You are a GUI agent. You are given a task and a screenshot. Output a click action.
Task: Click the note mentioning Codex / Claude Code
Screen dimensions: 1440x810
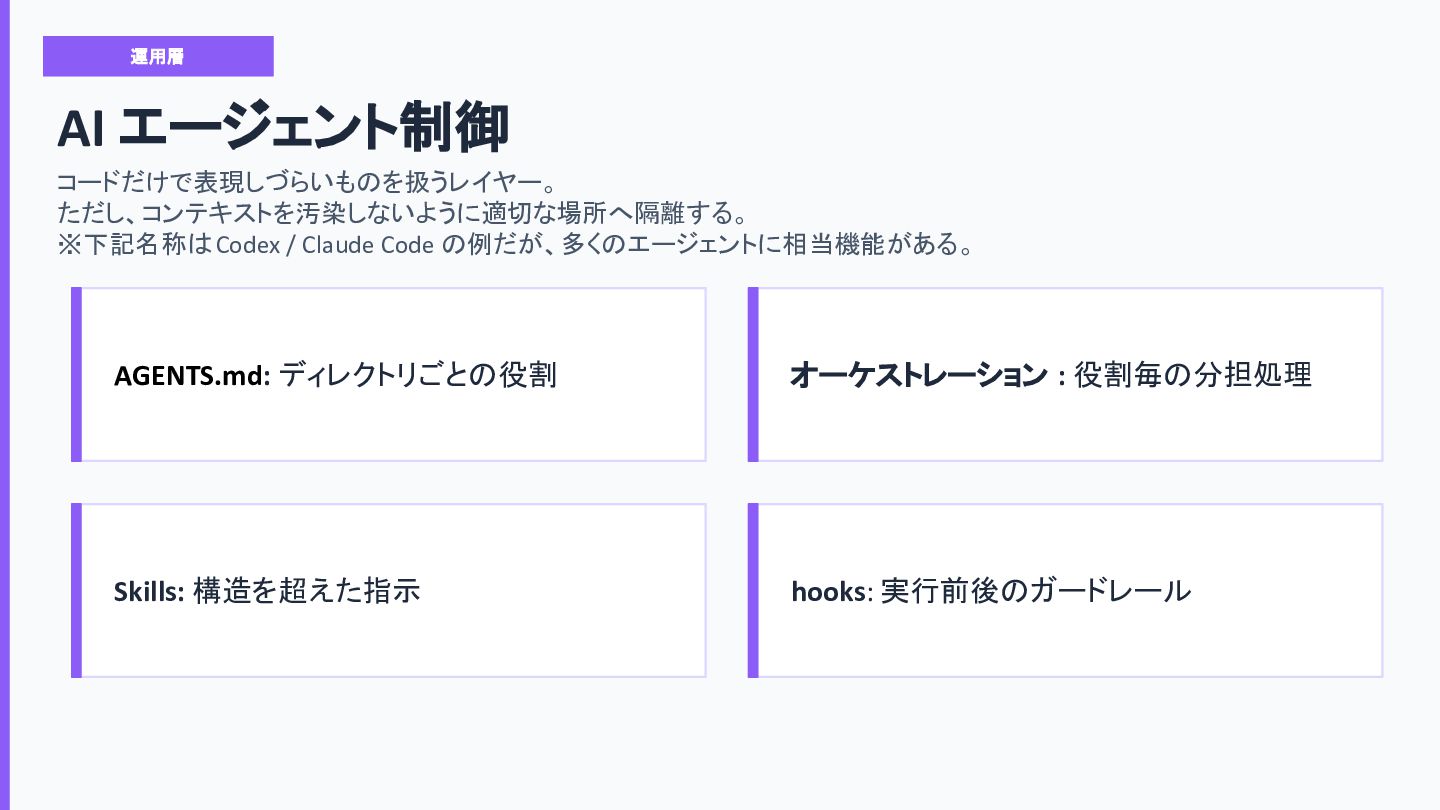pos(515,245)
